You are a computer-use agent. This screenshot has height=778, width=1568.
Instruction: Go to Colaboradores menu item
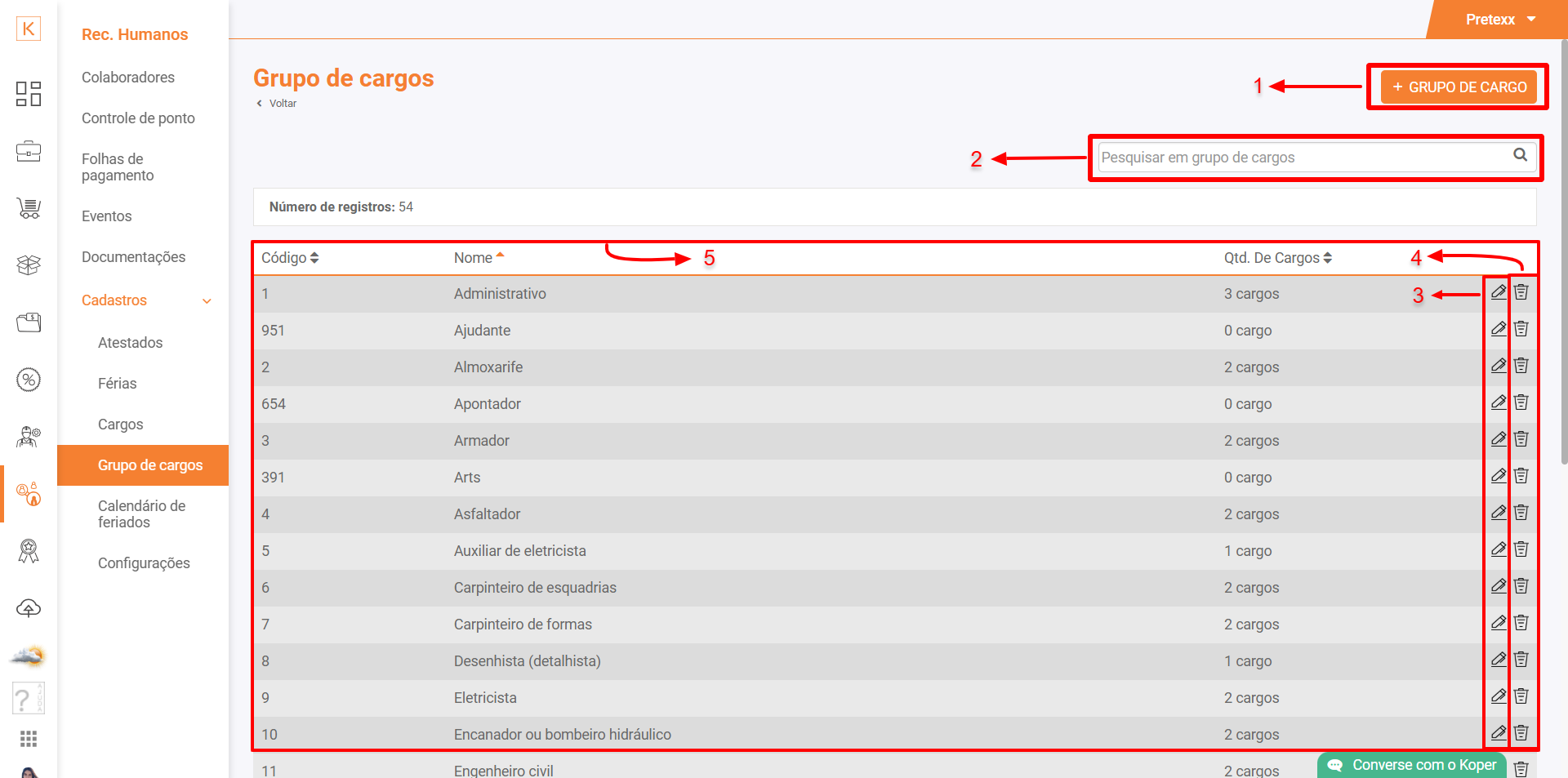click(128, 78)
